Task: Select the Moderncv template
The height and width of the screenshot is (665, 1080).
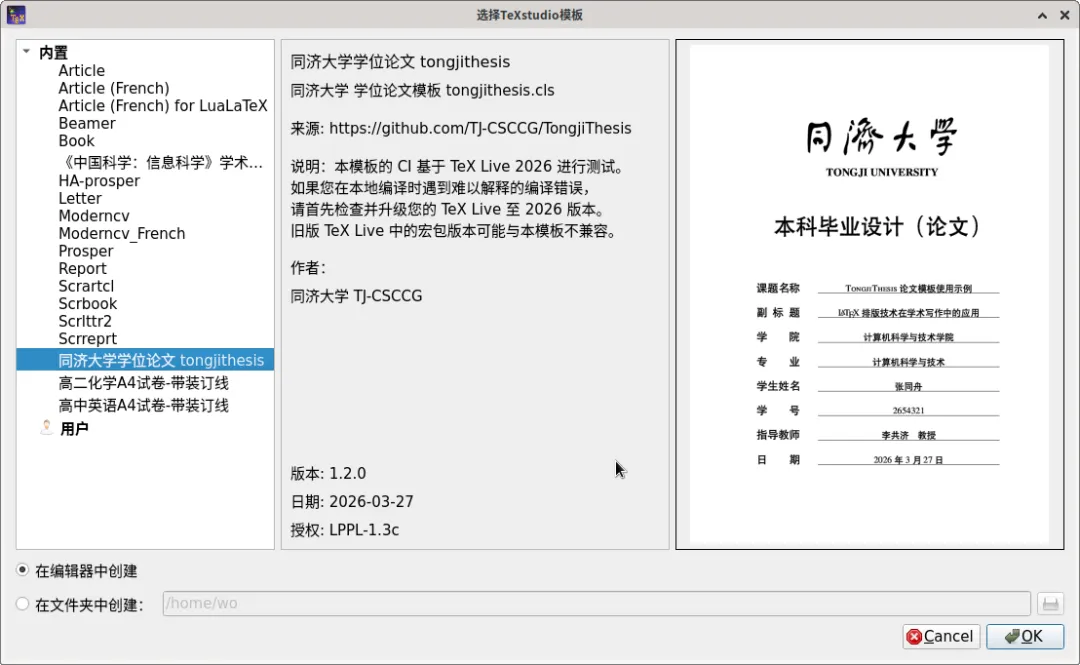Action: pos(94,216)
